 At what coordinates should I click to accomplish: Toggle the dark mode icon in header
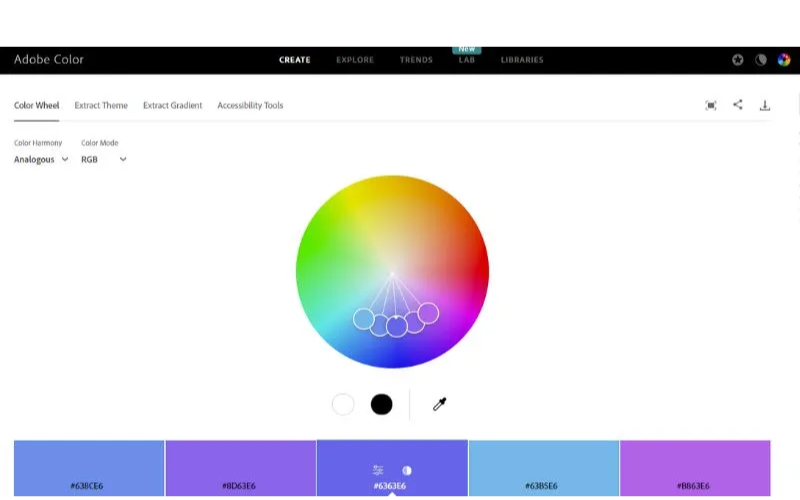(x=761, y=60)
